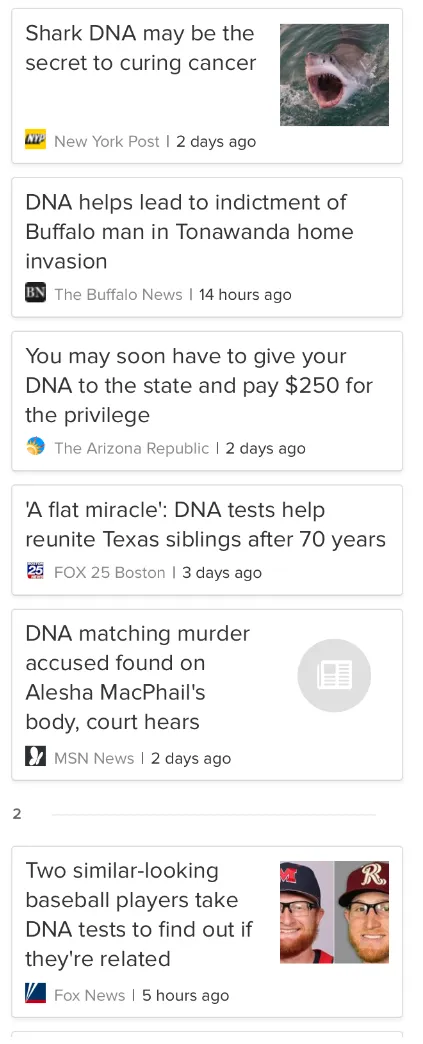Click the Fox News source logo
Viewport: 423px width, 1044px height.
pos(35,993)
